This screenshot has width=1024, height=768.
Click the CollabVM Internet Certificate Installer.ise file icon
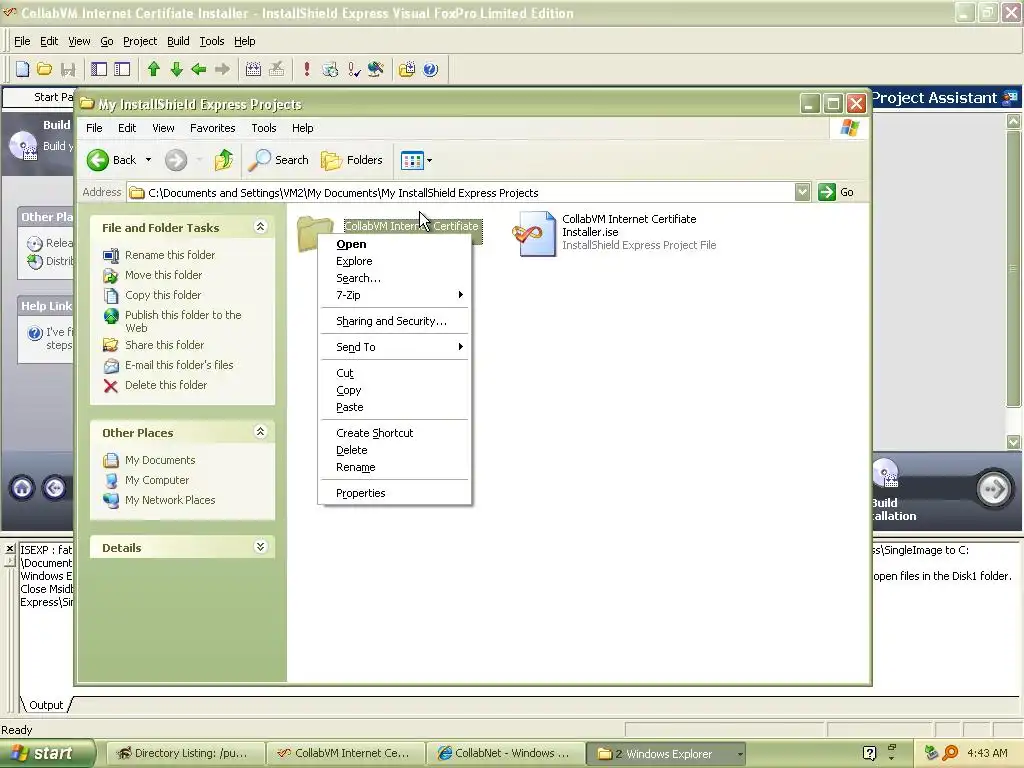point(535,233)
